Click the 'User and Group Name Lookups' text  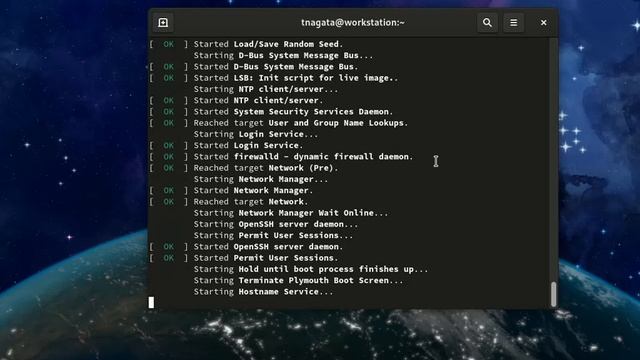(x=338, y=123)
